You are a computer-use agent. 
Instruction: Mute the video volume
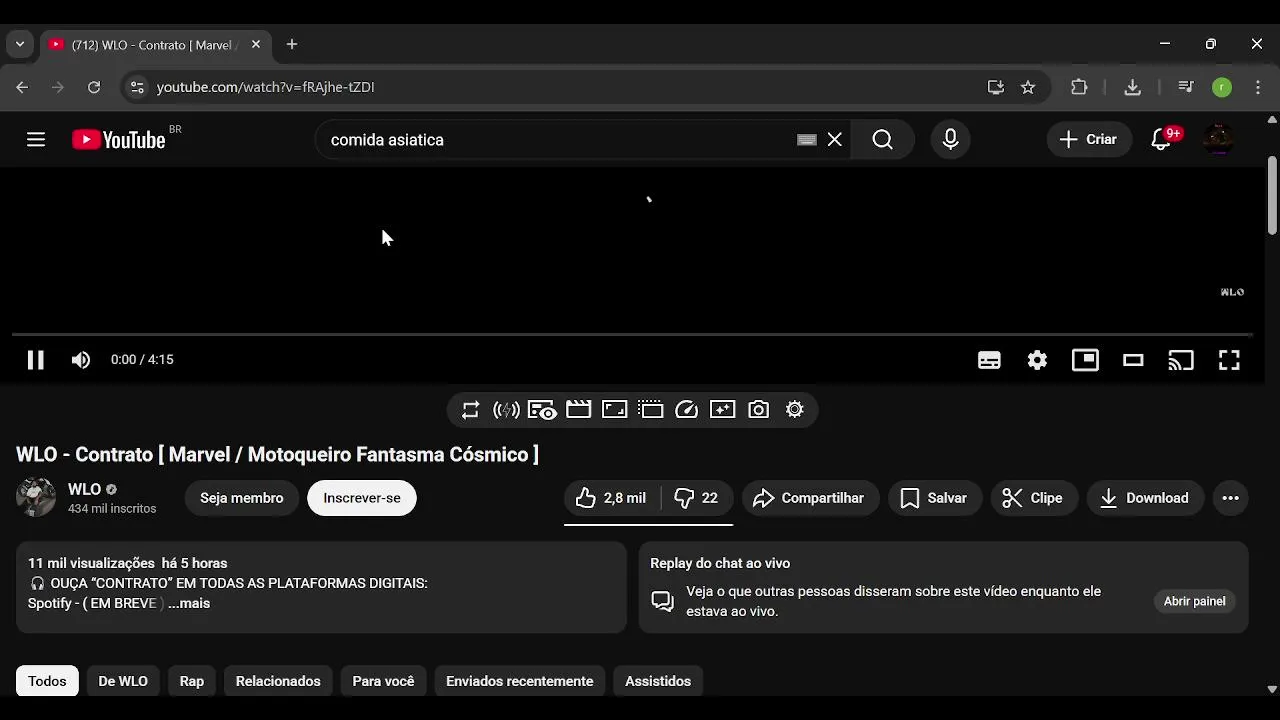point(81,360)
